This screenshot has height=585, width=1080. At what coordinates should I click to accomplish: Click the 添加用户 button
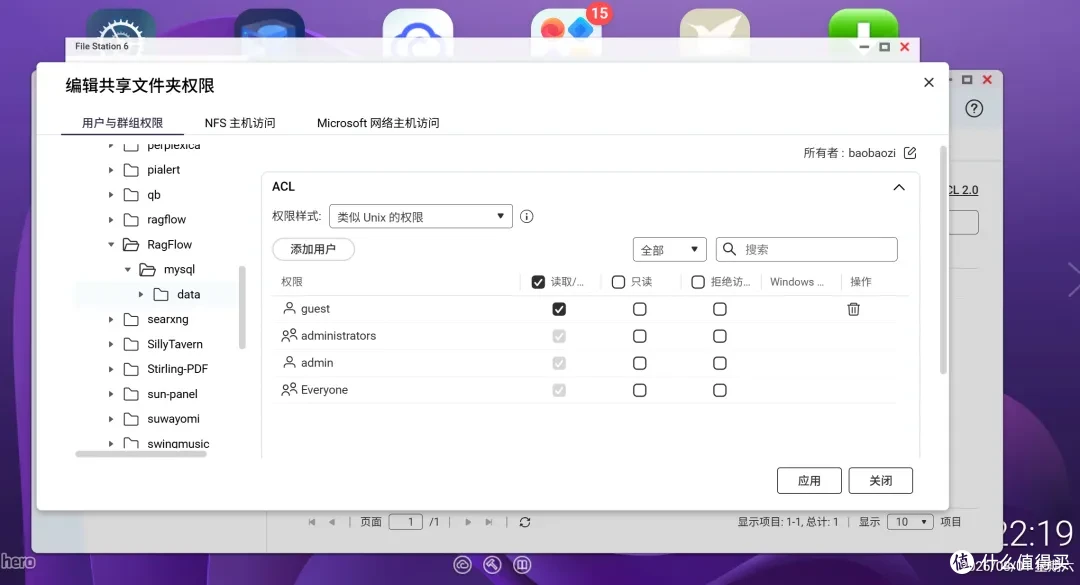click(x=313, y=249)
